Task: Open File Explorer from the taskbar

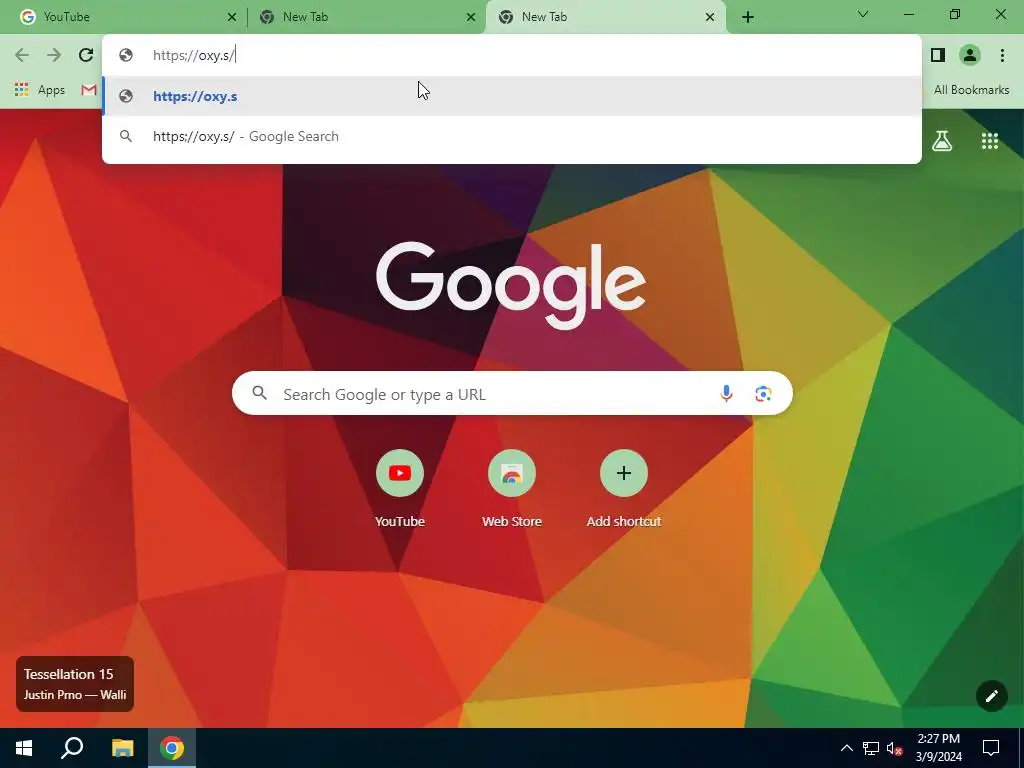Action: [x=122, y=748]
